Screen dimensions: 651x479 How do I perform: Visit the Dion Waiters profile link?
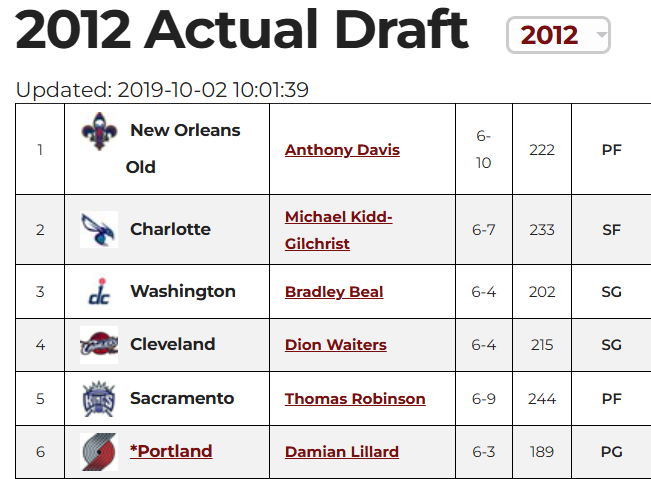click(x=335, y=345)
